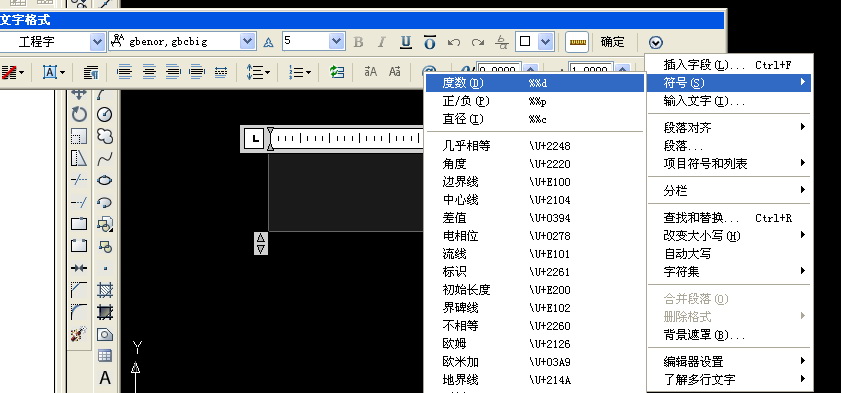Select the Break at Point tool
The image size is (841, 393).
click(79, 224)
